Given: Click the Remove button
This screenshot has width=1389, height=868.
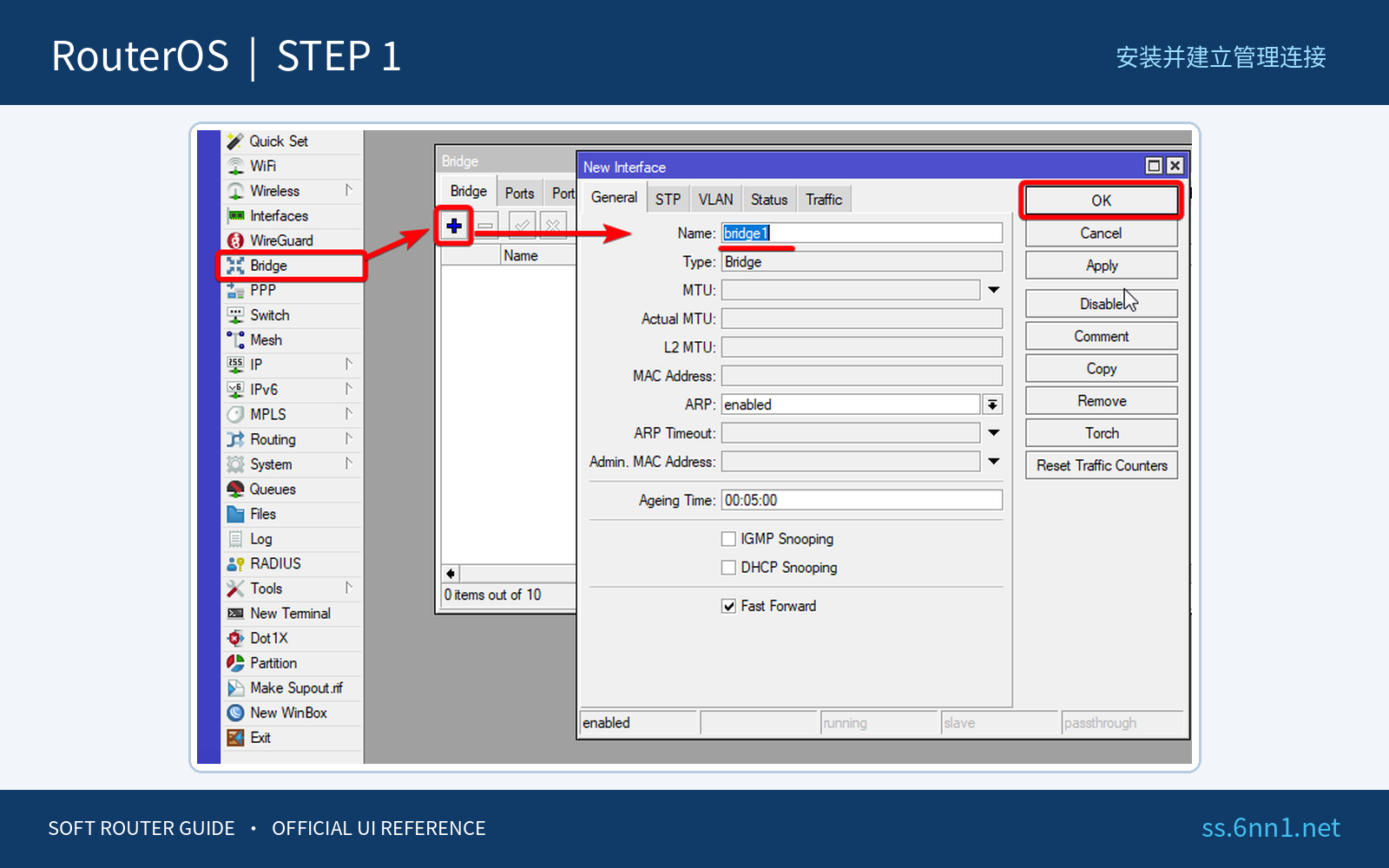Looking at the screenshot, I should [x=1102, y=401].
